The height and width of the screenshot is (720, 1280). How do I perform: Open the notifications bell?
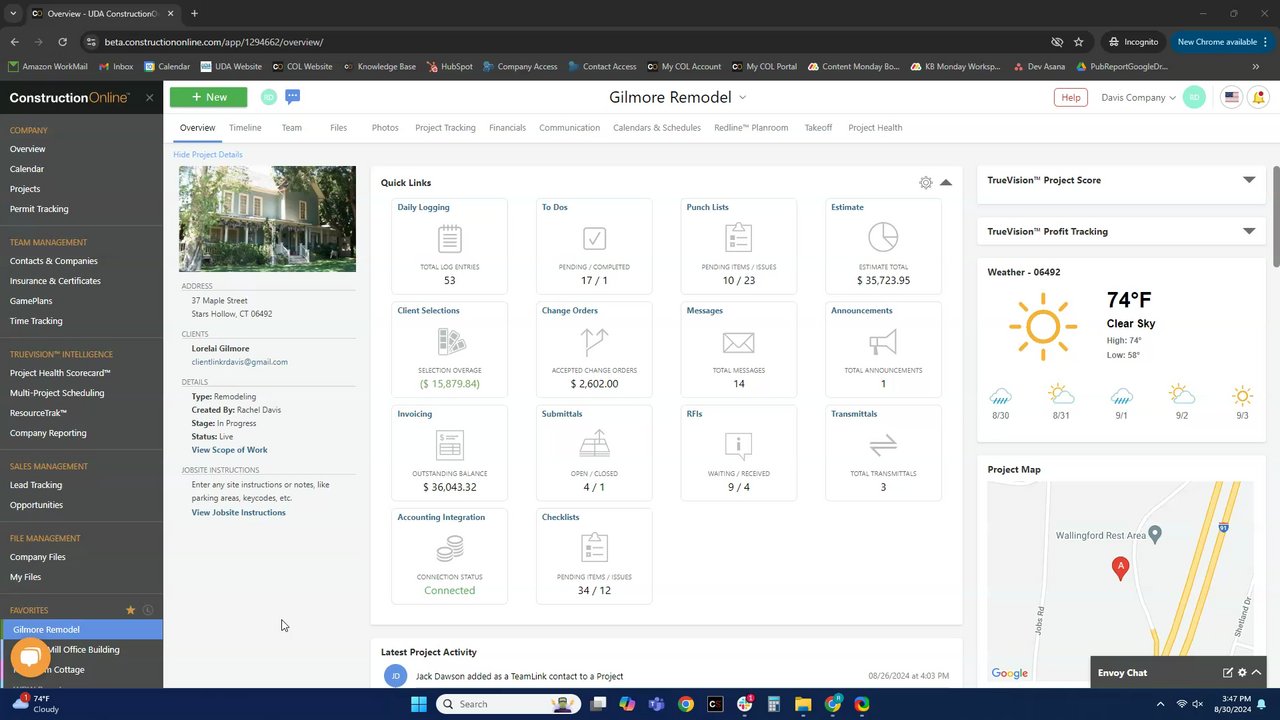pos(1258,97)
